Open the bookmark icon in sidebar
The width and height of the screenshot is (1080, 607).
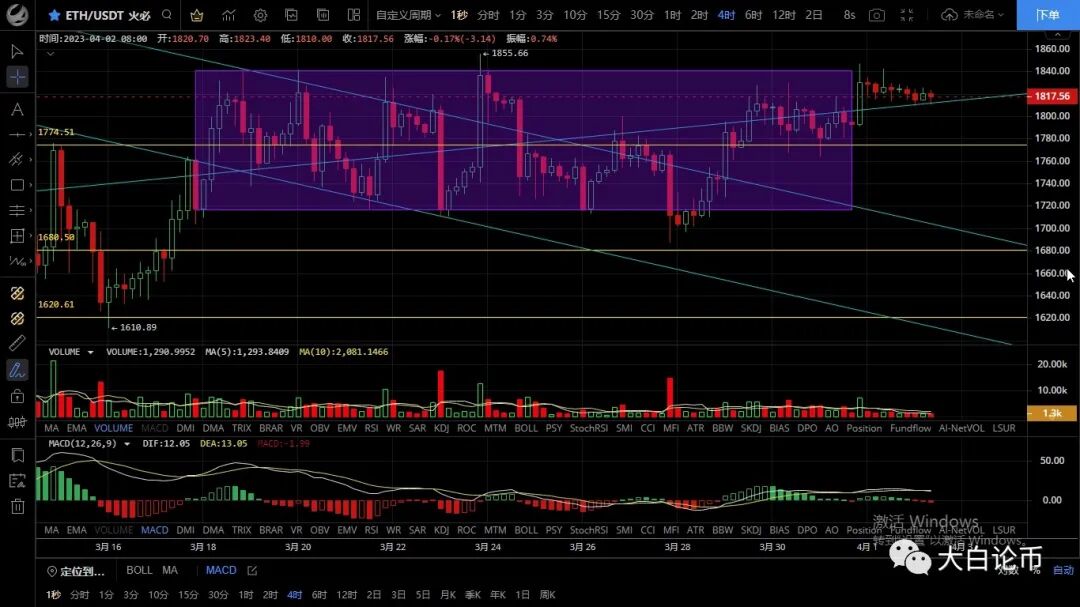point(17,455)
